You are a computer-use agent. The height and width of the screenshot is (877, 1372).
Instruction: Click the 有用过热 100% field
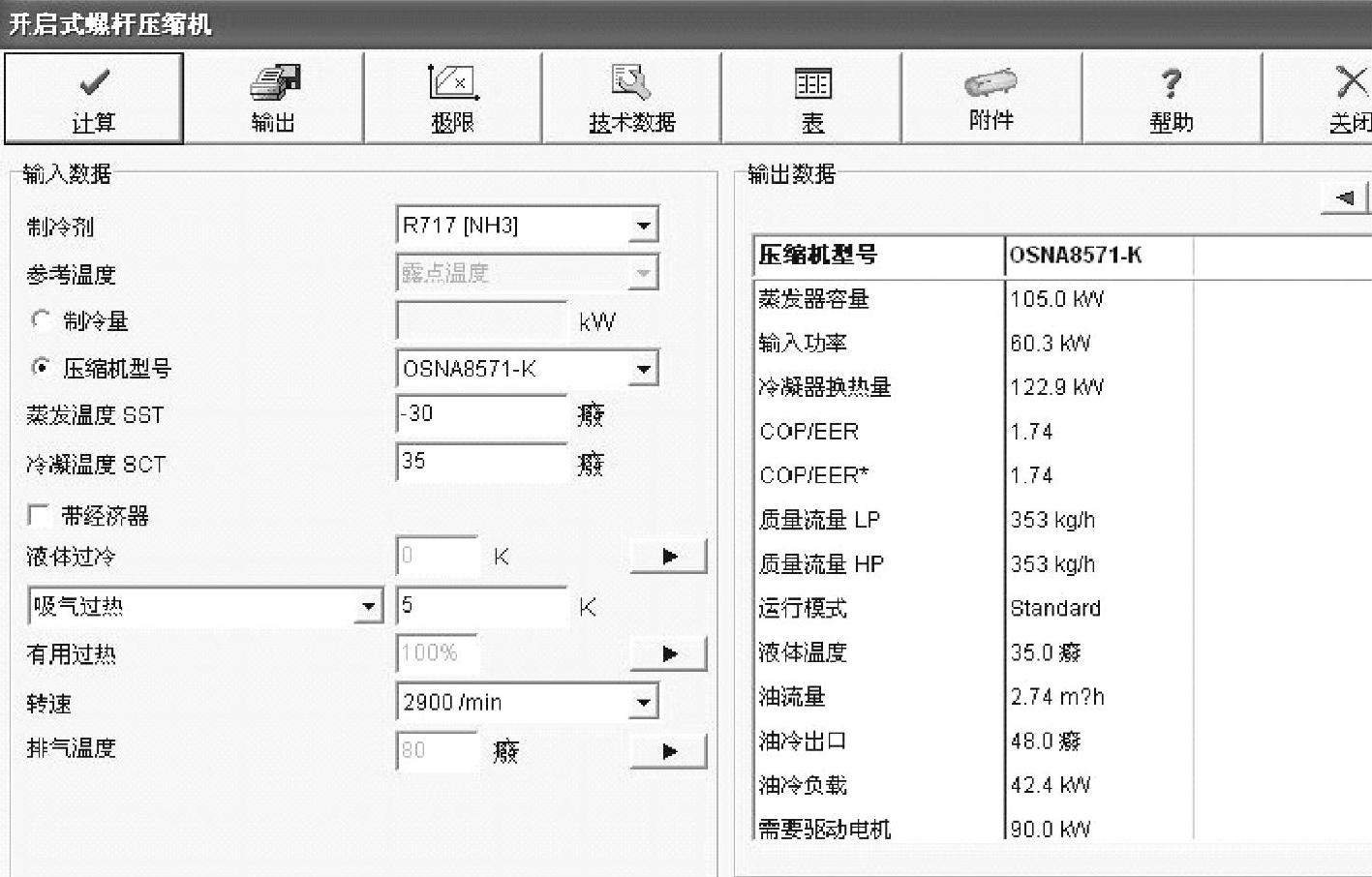coord(438,653)
